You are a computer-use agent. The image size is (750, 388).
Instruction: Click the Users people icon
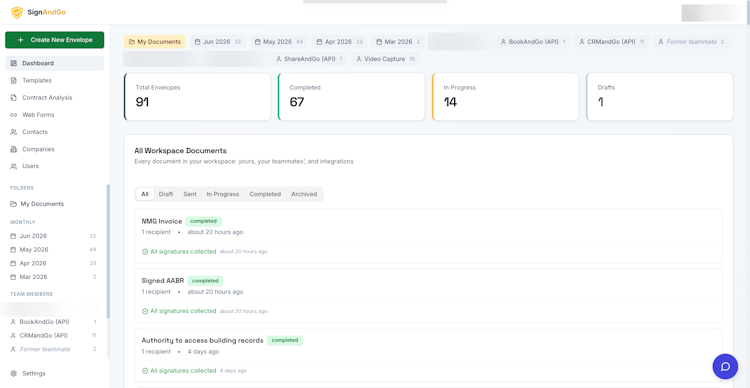[x=13, y=166]
